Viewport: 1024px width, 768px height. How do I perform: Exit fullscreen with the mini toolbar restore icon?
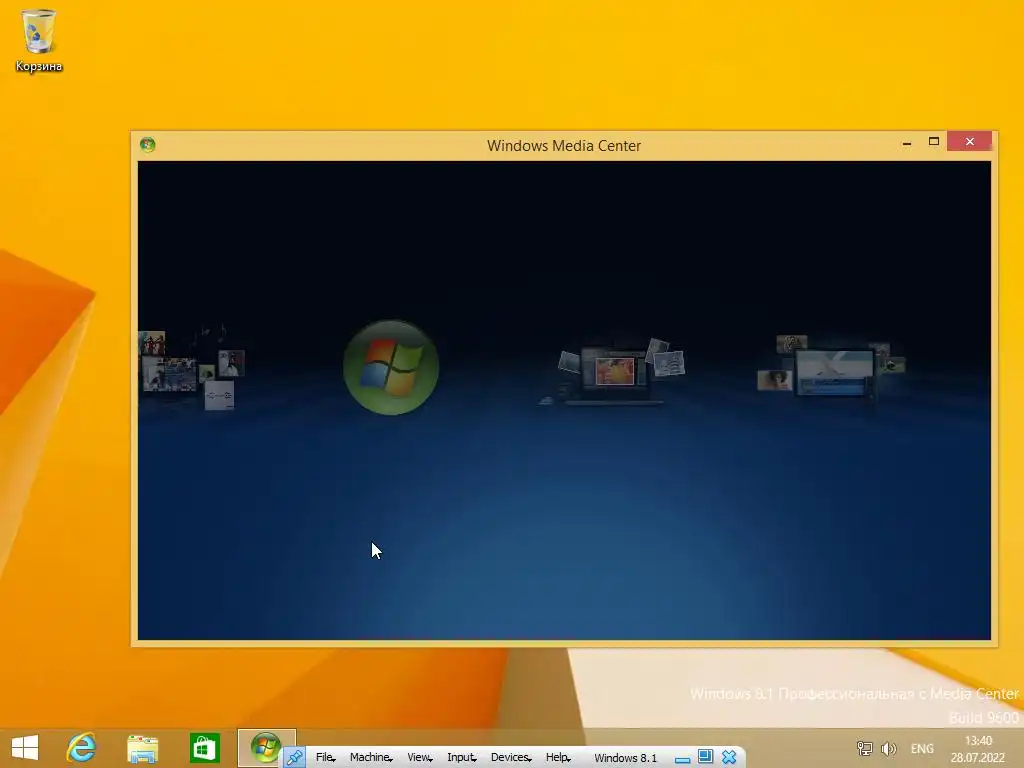705,757
